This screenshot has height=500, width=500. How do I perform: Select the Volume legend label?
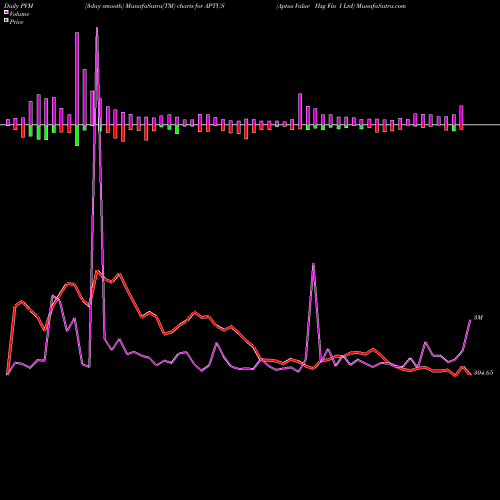(x=19, y=14)
